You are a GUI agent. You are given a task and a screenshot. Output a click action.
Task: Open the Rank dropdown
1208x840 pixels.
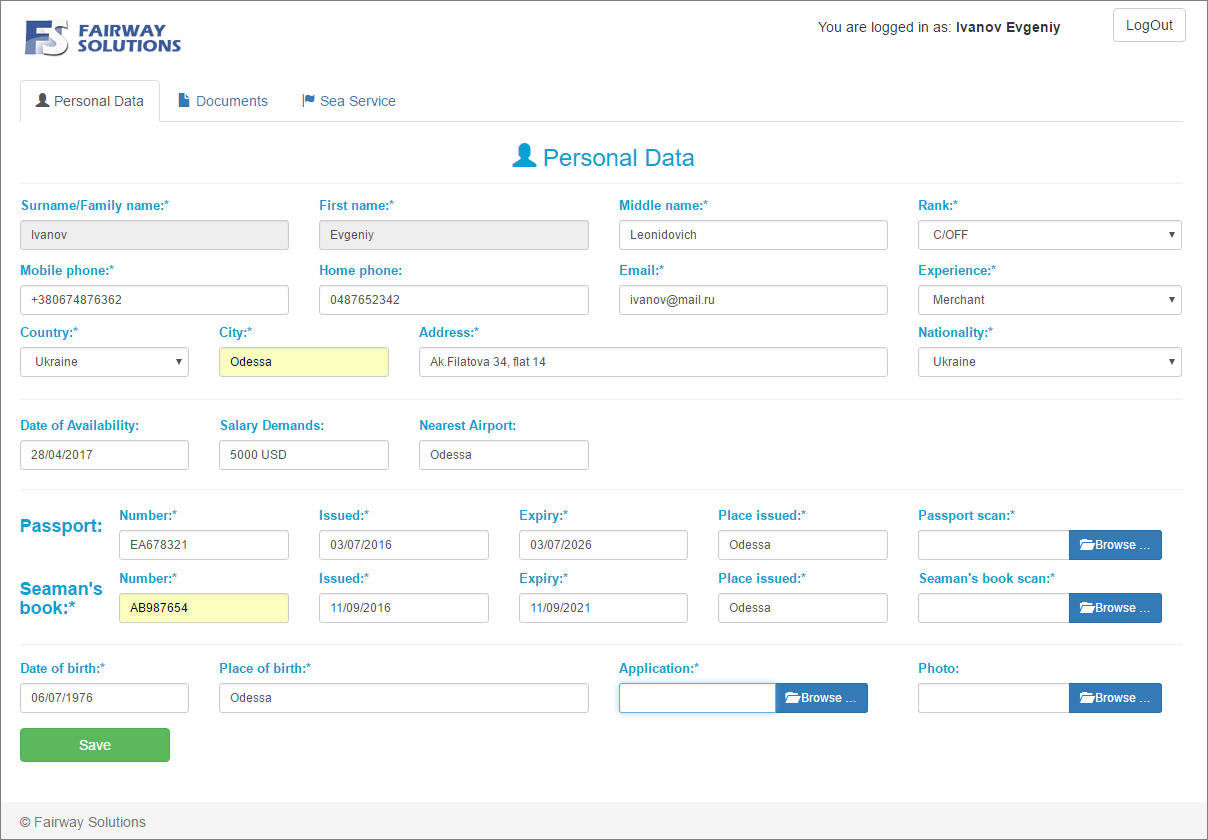[1050, 235]
